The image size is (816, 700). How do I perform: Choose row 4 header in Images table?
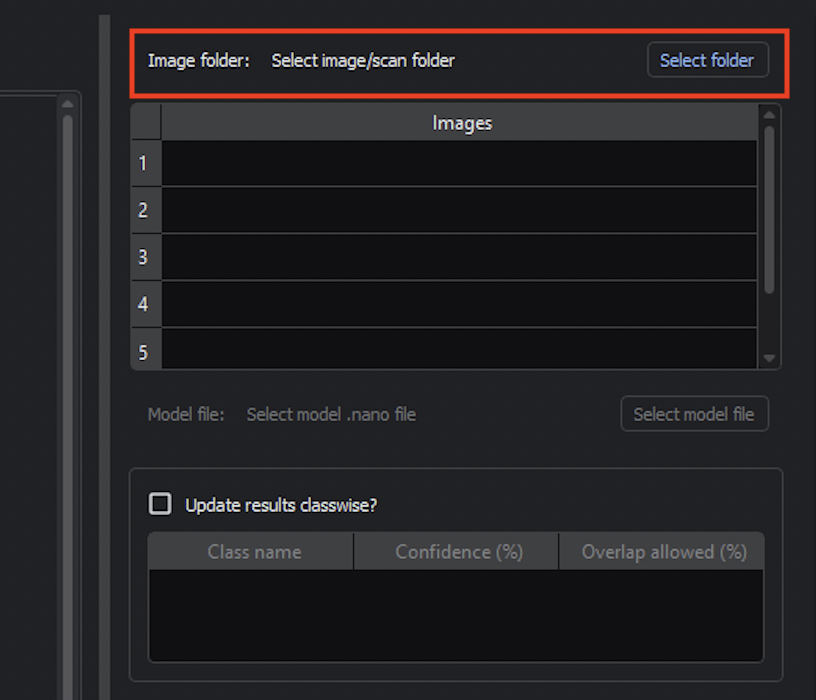tap(145, 304)
